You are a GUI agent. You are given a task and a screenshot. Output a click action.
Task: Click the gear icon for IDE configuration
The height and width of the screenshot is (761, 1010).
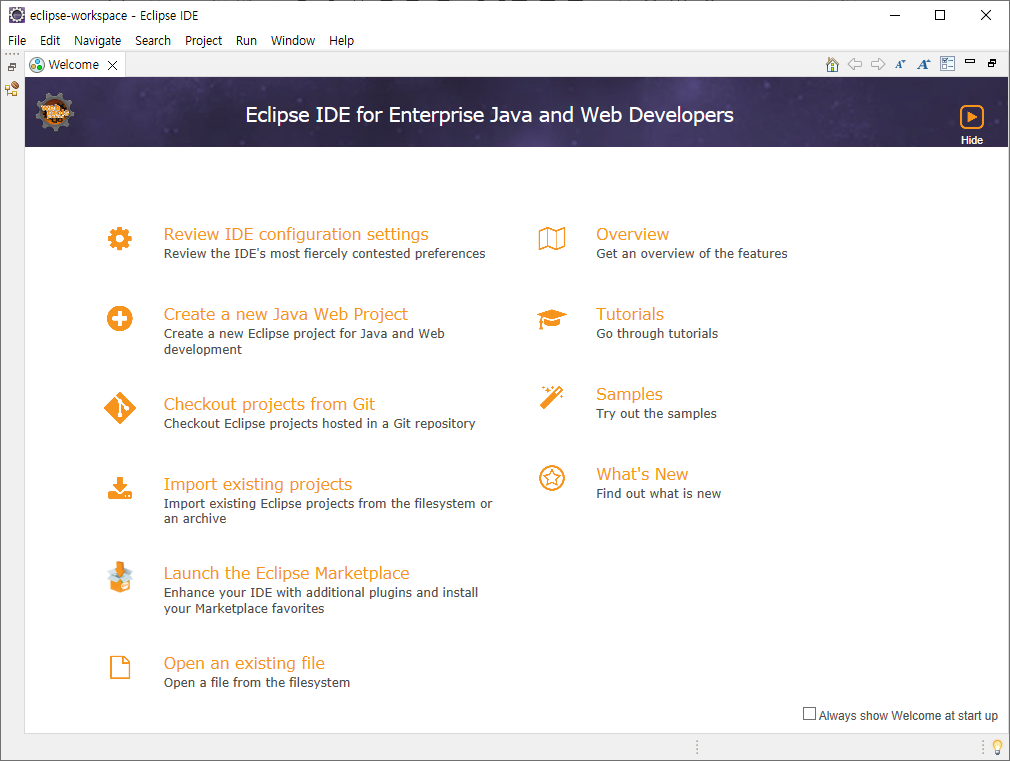120,239
